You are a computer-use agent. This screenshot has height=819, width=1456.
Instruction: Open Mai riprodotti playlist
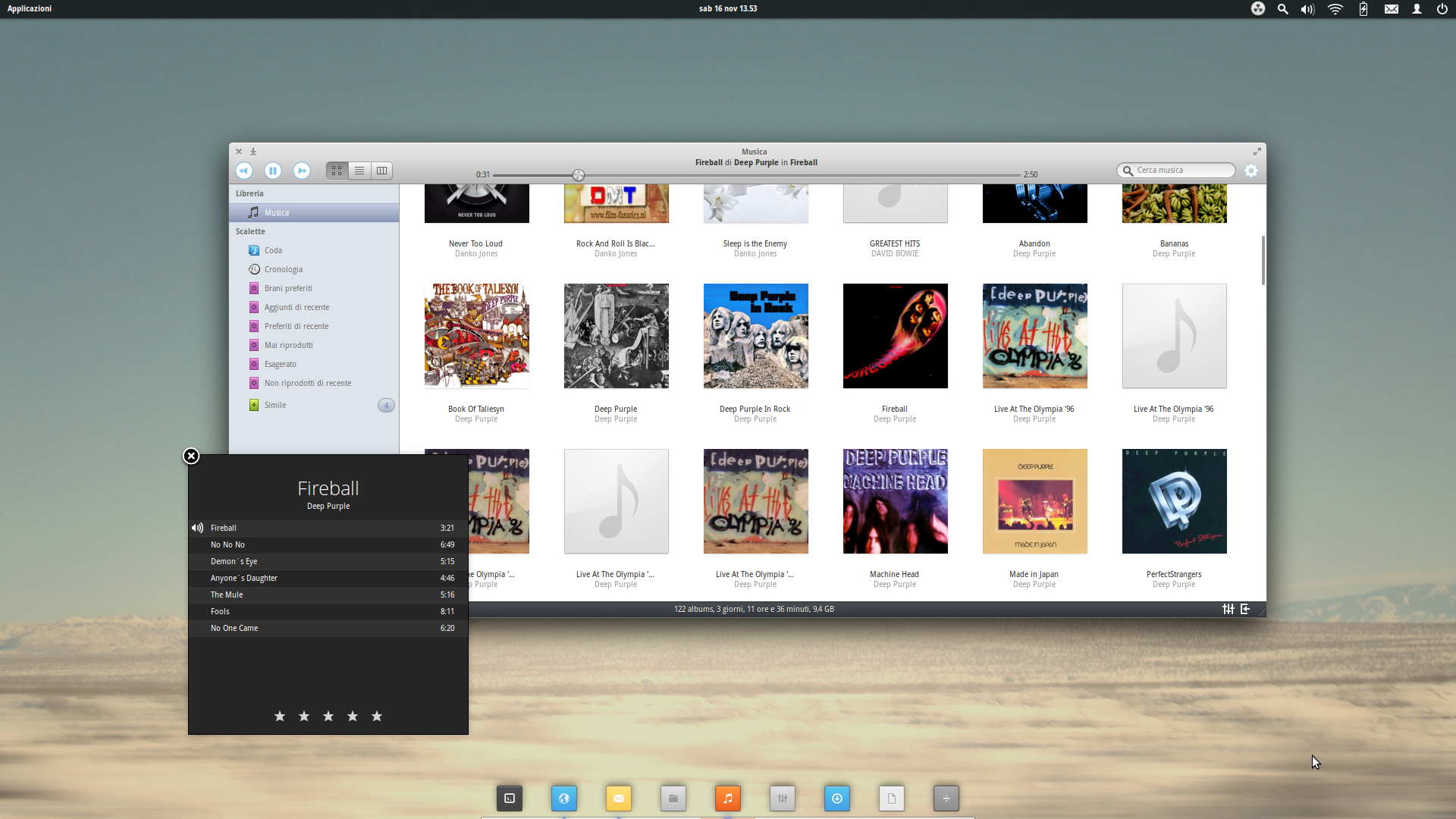point(314,345)
